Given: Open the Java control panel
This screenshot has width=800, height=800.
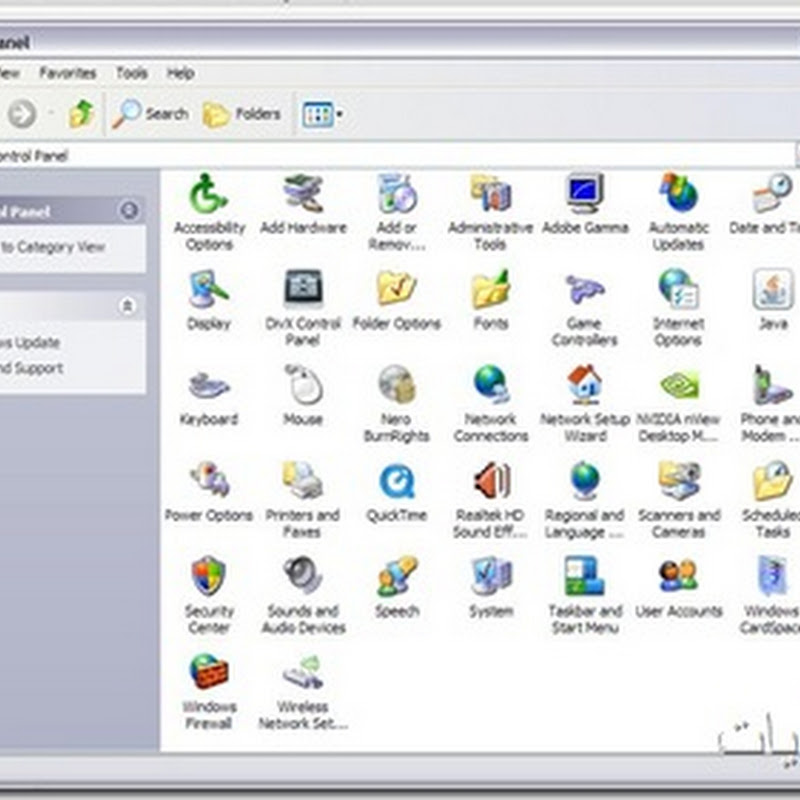Looking at the screenshot, I should pyautogui.click(x=772, y=300).
